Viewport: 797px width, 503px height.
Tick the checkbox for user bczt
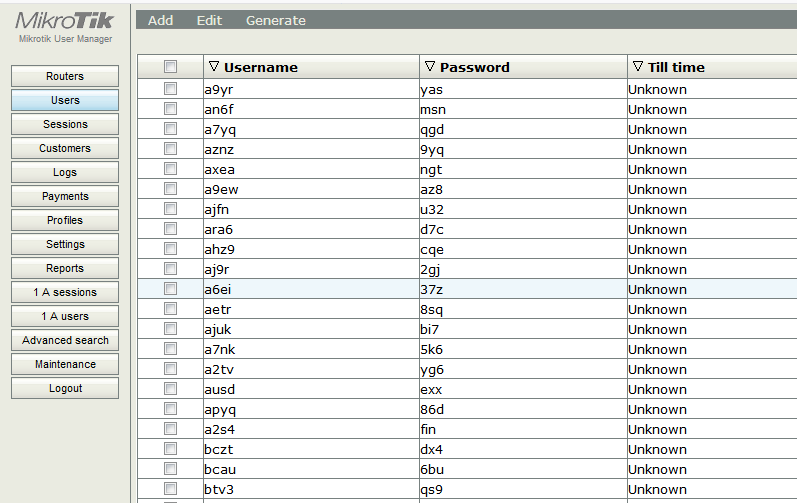pos(170,449)
